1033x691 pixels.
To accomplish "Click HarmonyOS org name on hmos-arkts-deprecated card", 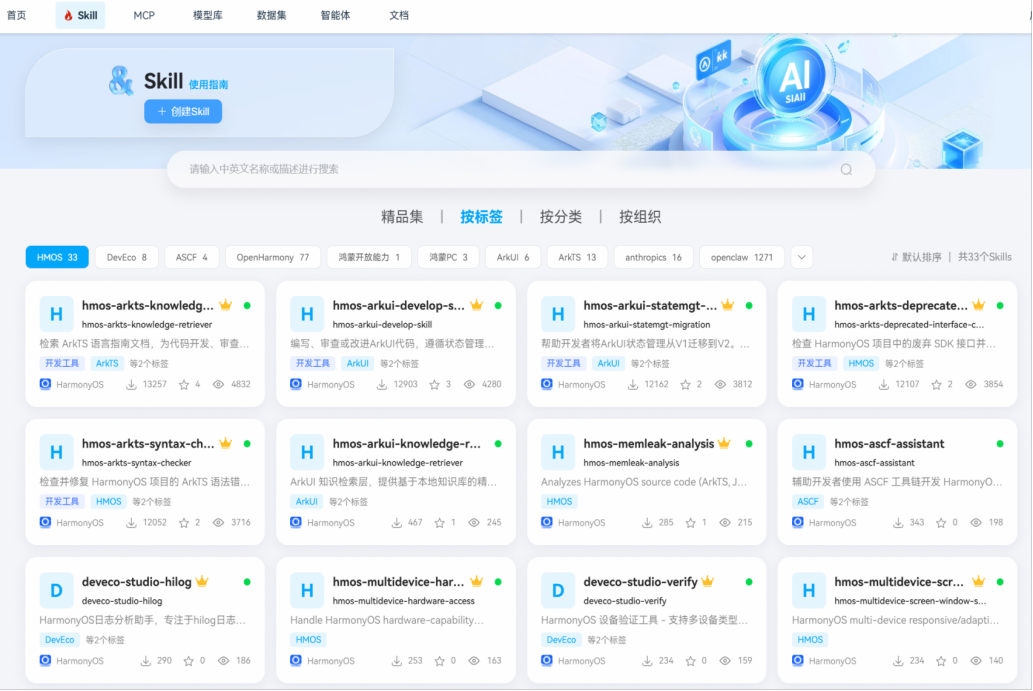I will (x=832, y=385).
